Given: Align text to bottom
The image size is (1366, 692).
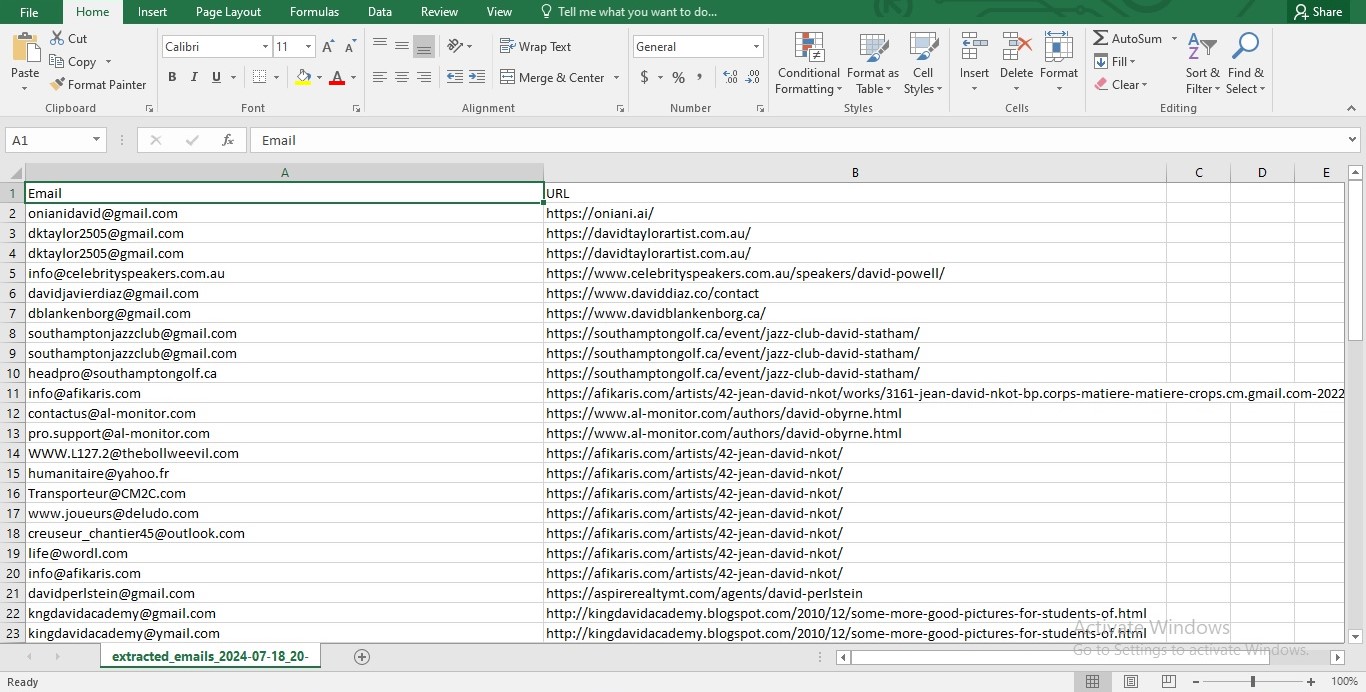Looking at the screenshot, I should tap(424, 46).
